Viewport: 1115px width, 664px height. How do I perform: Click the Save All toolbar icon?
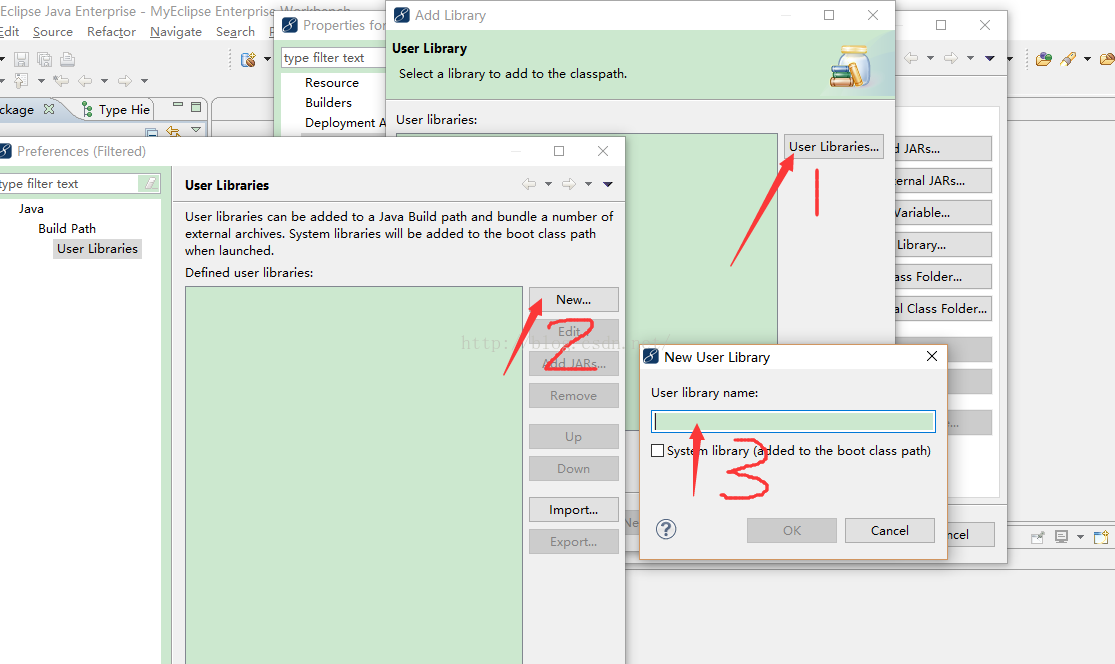(x=44, y=59)
